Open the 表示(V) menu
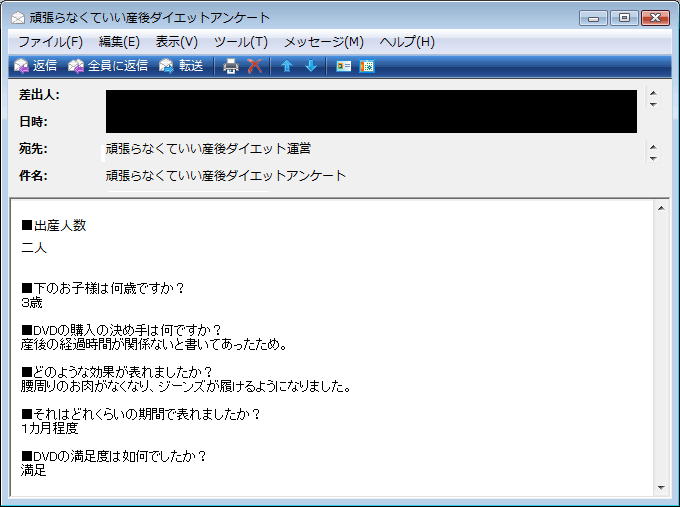 click(x=177, y=42)
